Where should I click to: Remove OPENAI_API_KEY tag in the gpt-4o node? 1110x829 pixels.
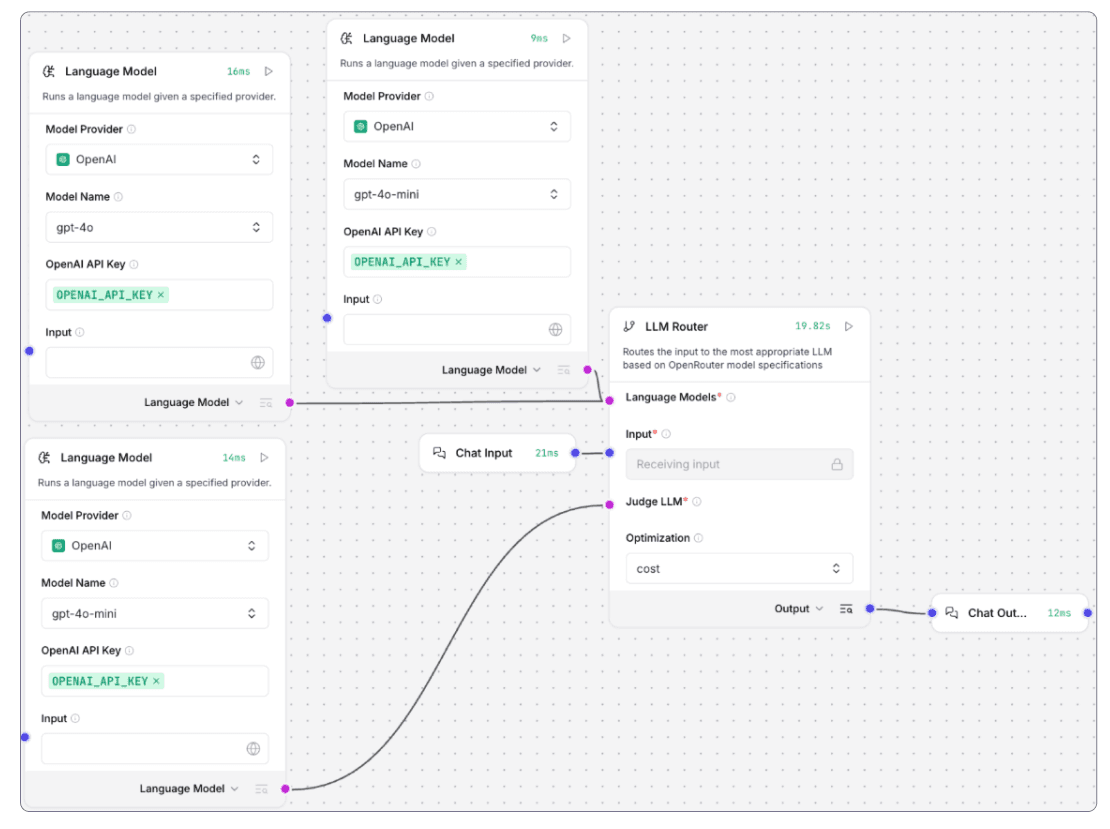(162, 295)
